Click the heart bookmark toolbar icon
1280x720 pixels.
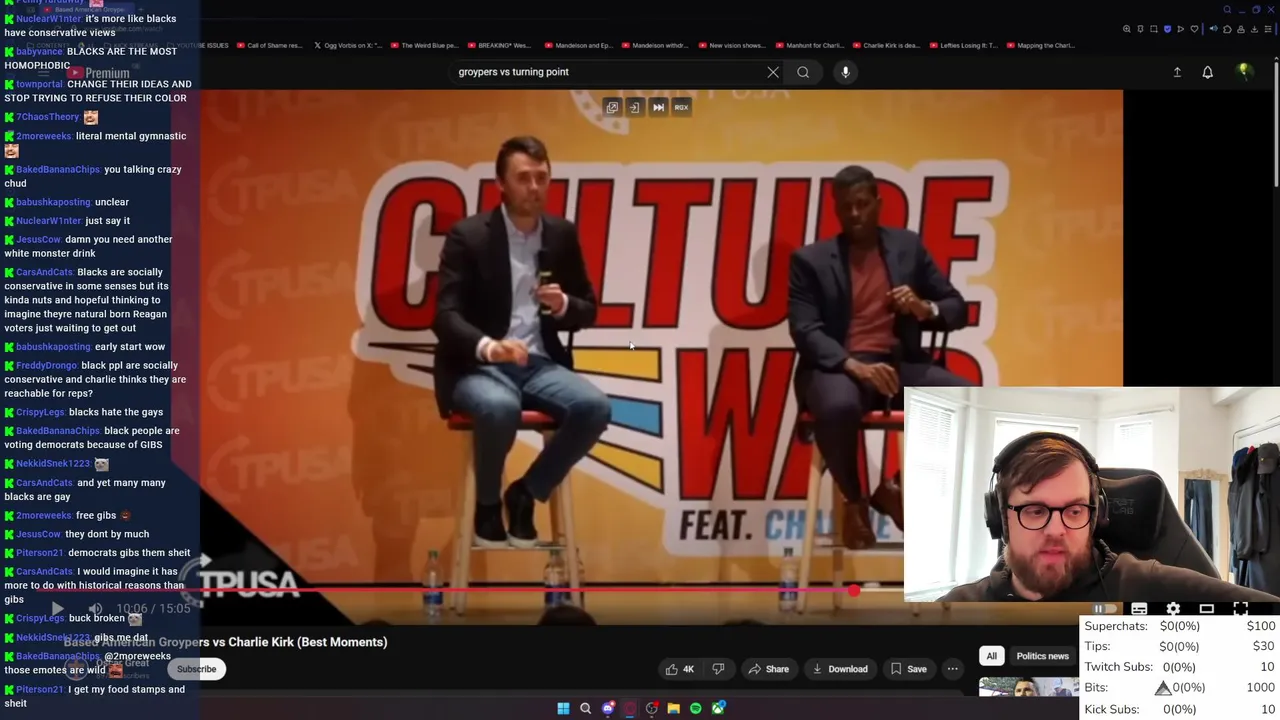coord(1194,29)
